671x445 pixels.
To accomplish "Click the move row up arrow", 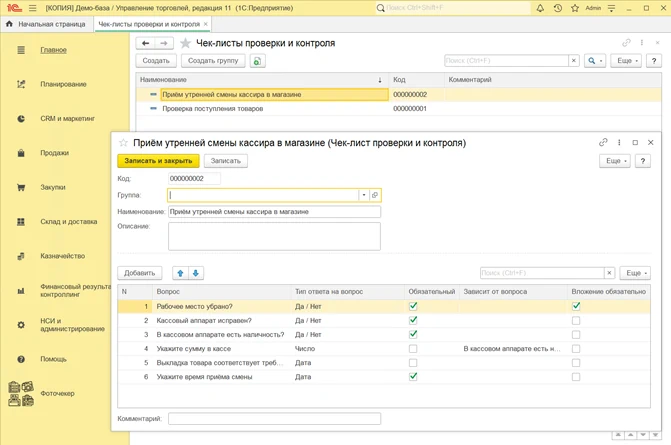I will click(x=181, y=273).
